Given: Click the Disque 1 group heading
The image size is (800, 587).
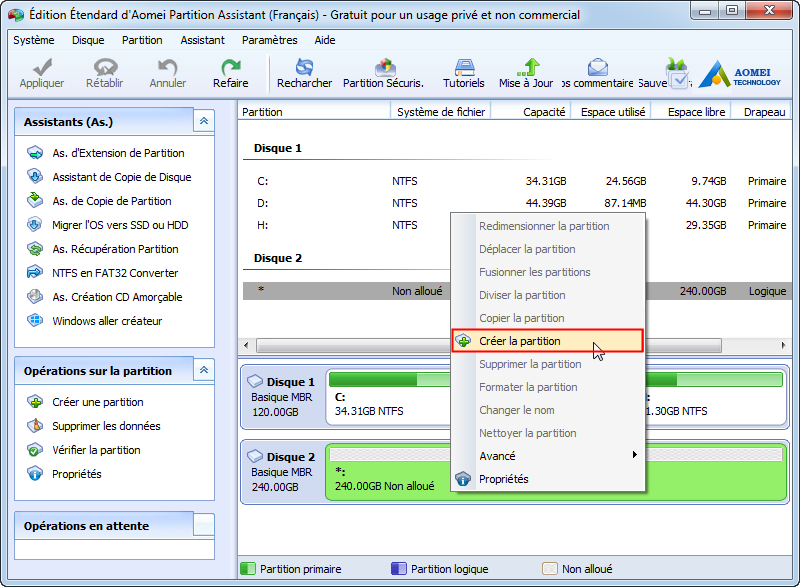Looking at the screenshot, I should point(278,148).
